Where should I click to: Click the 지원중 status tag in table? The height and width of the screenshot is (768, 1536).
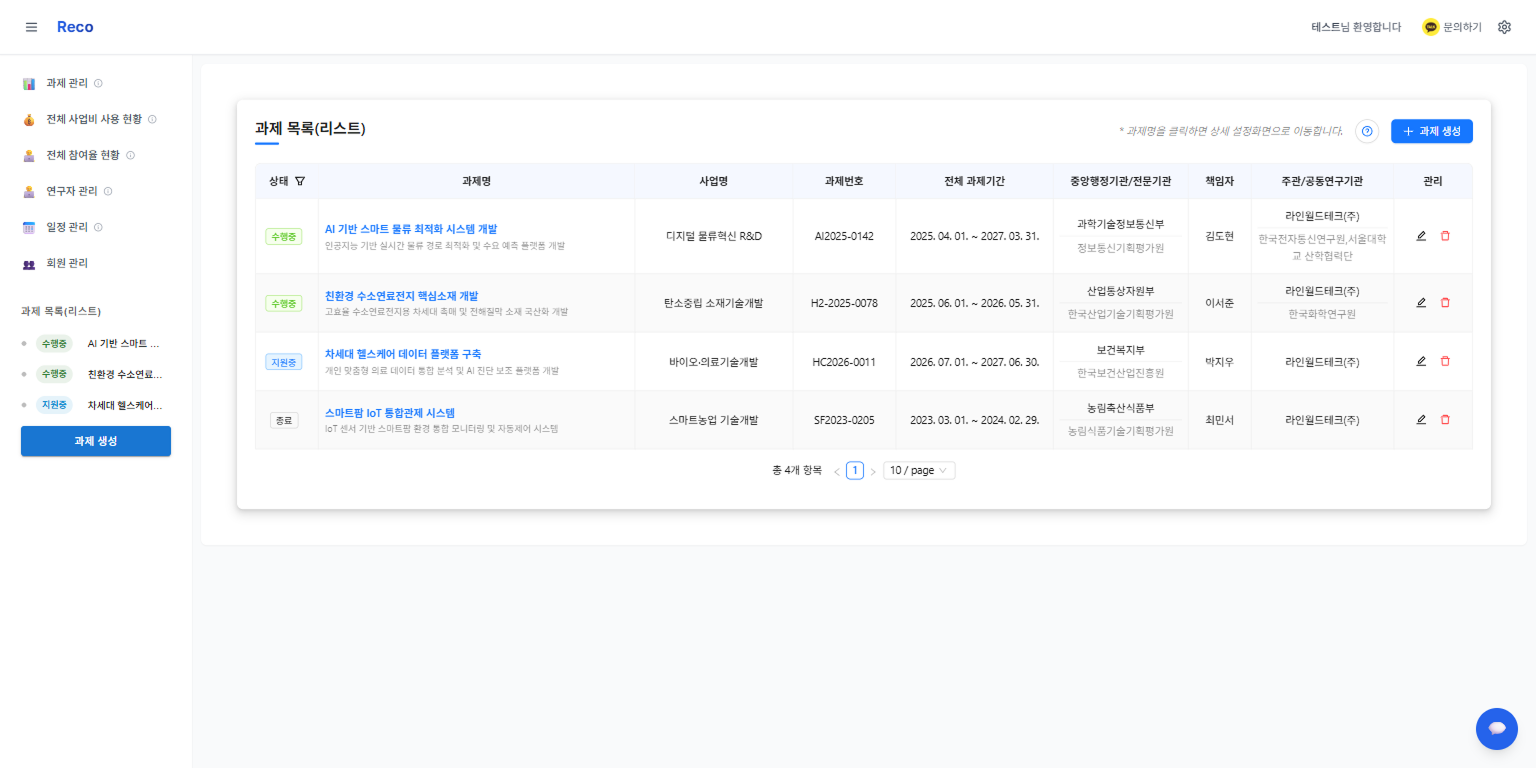pos(284,362)
